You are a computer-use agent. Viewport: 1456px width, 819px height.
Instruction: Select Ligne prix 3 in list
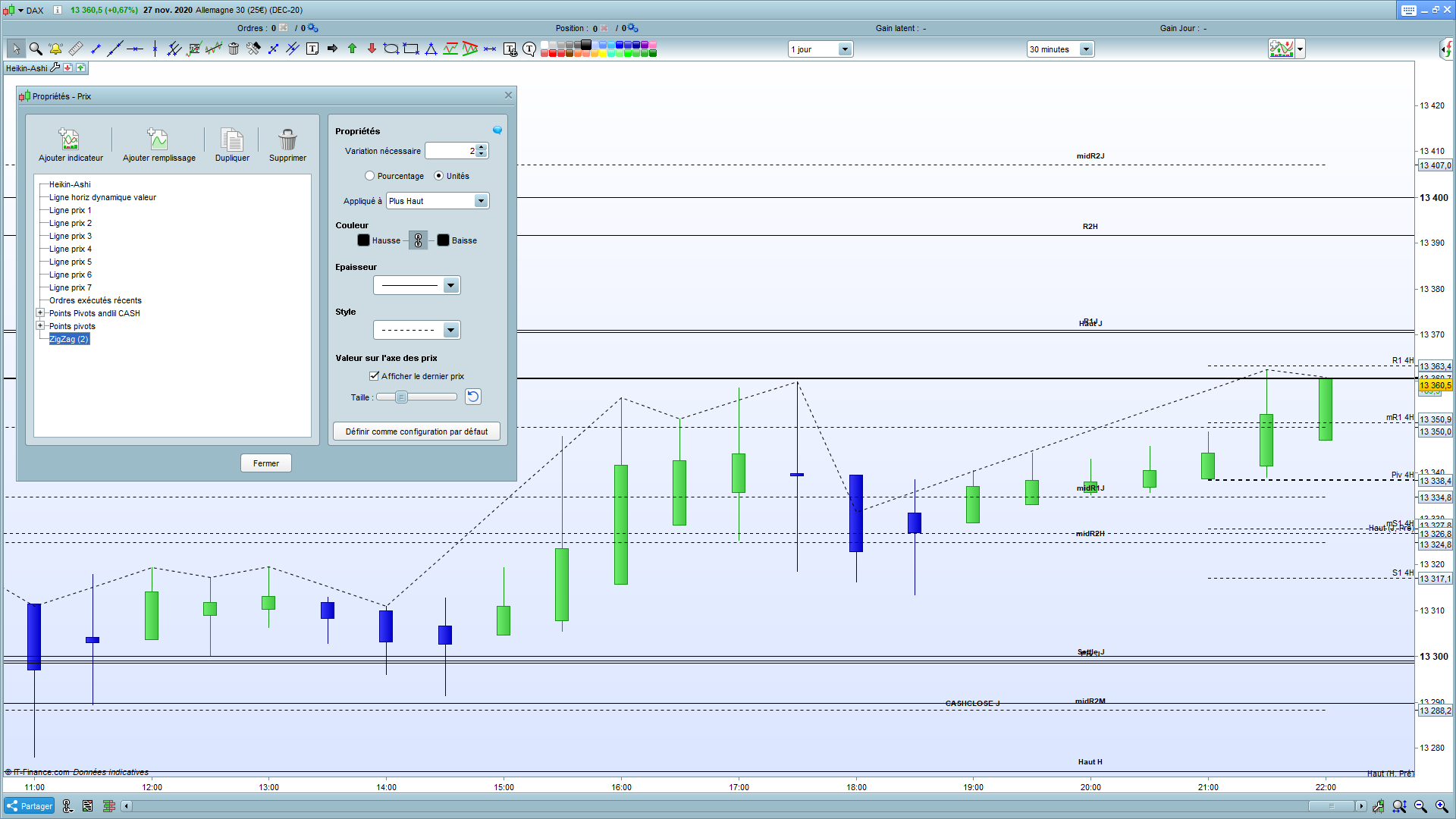70,236
